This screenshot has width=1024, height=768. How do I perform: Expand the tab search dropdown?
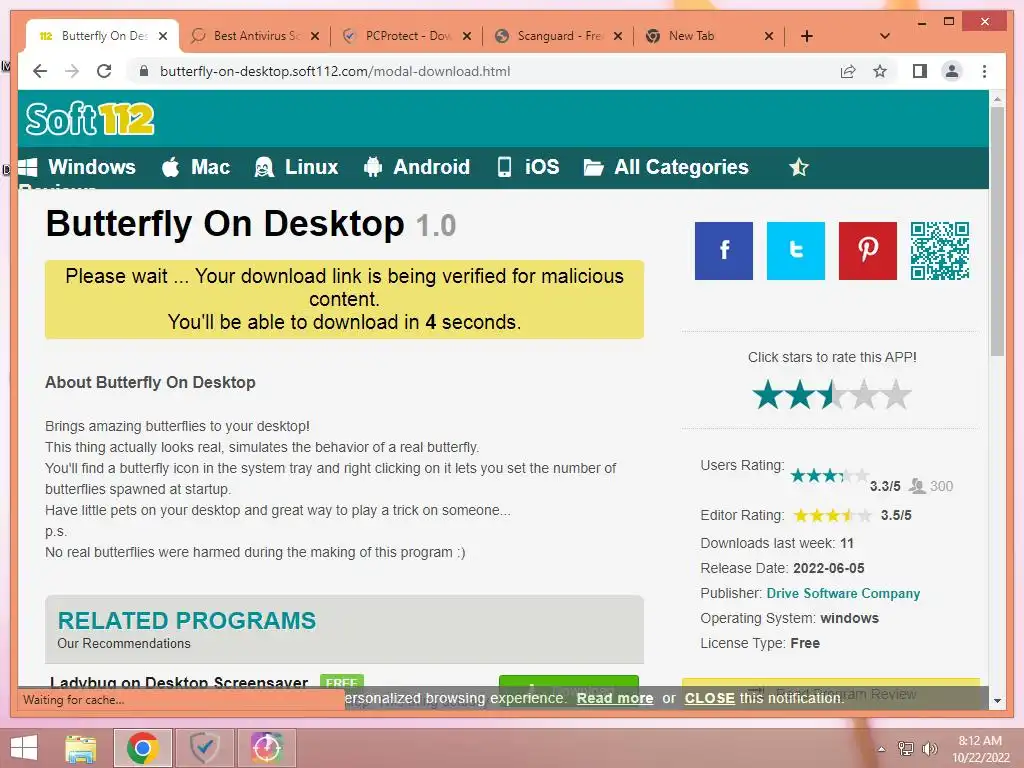click(884, 36)
